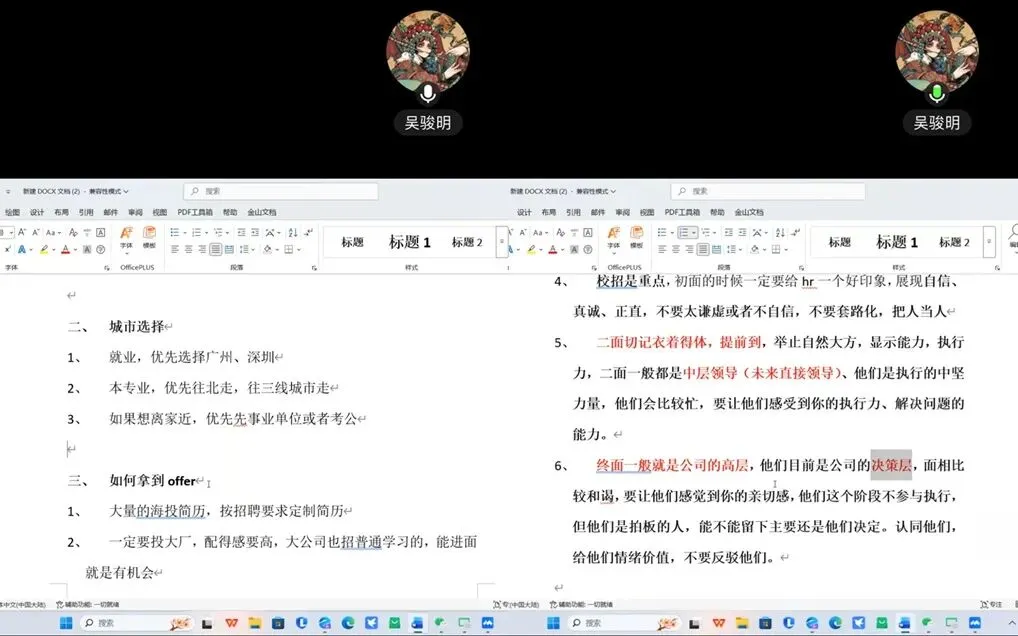
Task: Open 引用 tab in left Word window
Action: click(86, 212)
